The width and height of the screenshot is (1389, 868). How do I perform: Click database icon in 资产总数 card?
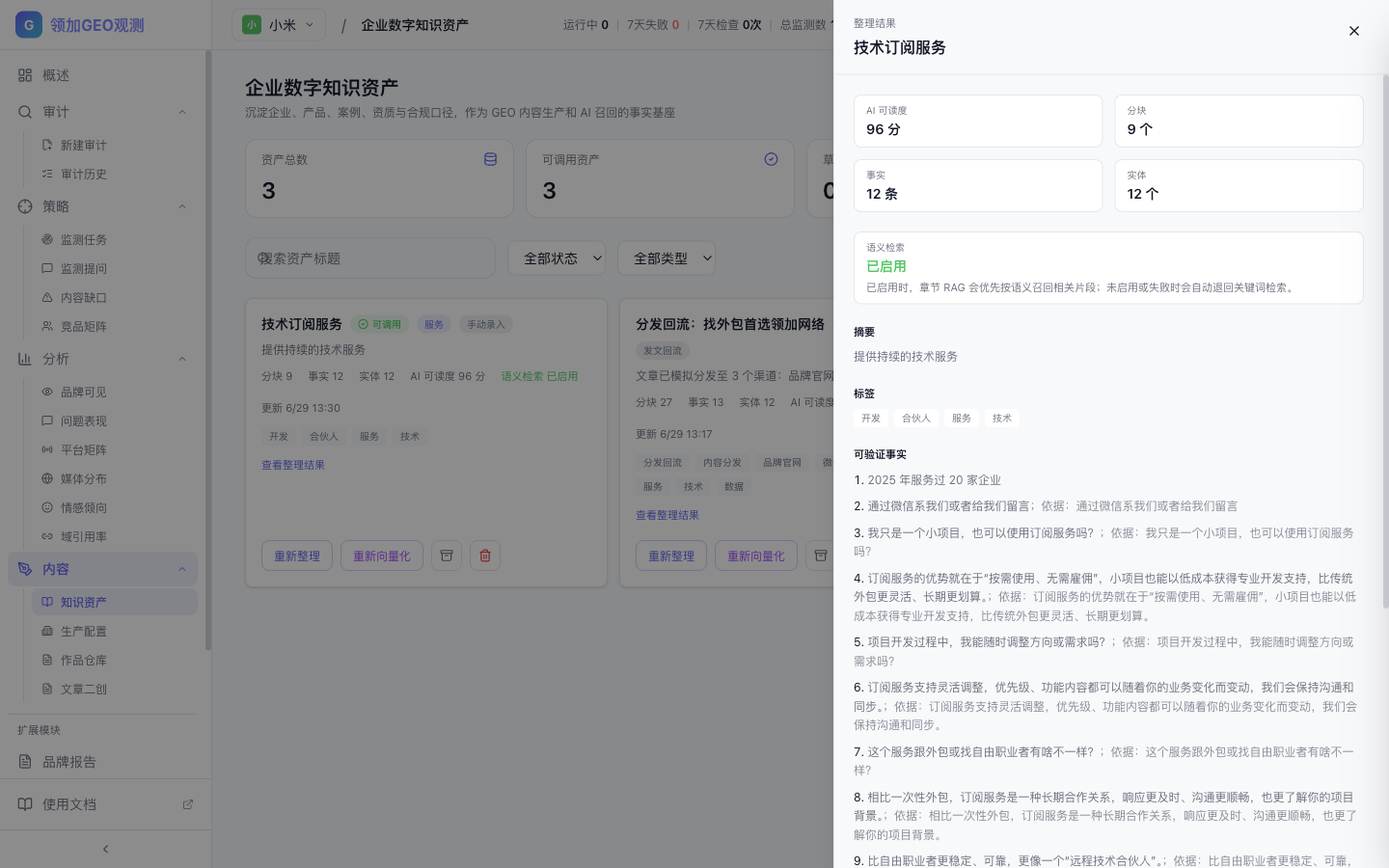(x=490, y=159)
